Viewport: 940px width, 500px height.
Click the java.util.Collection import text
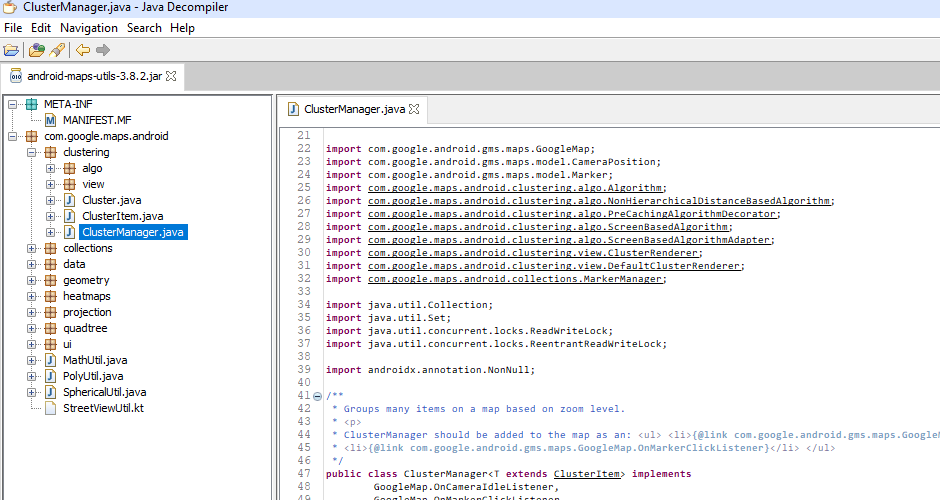[430, 305]
